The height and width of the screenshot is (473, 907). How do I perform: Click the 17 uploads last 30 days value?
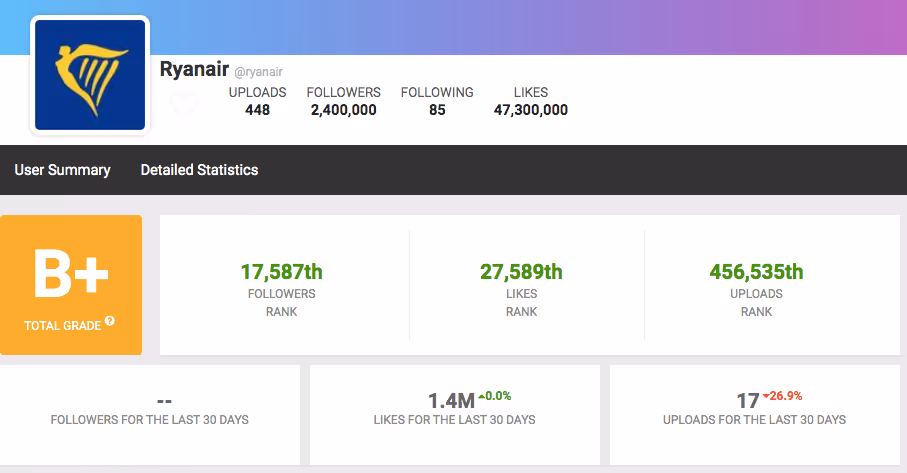click(748, 401)
